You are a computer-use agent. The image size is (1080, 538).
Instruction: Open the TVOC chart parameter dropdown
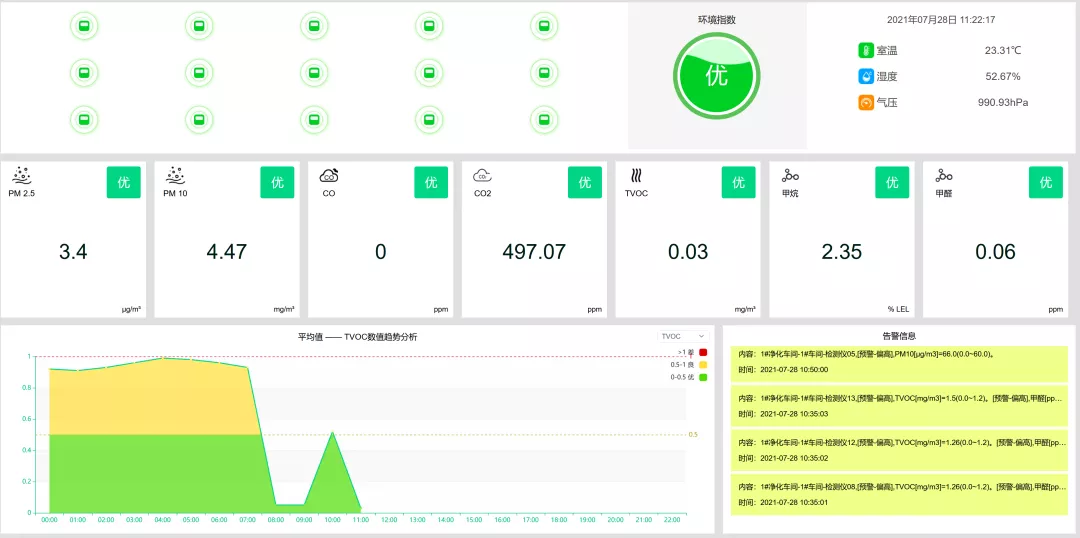coord(683,336)
